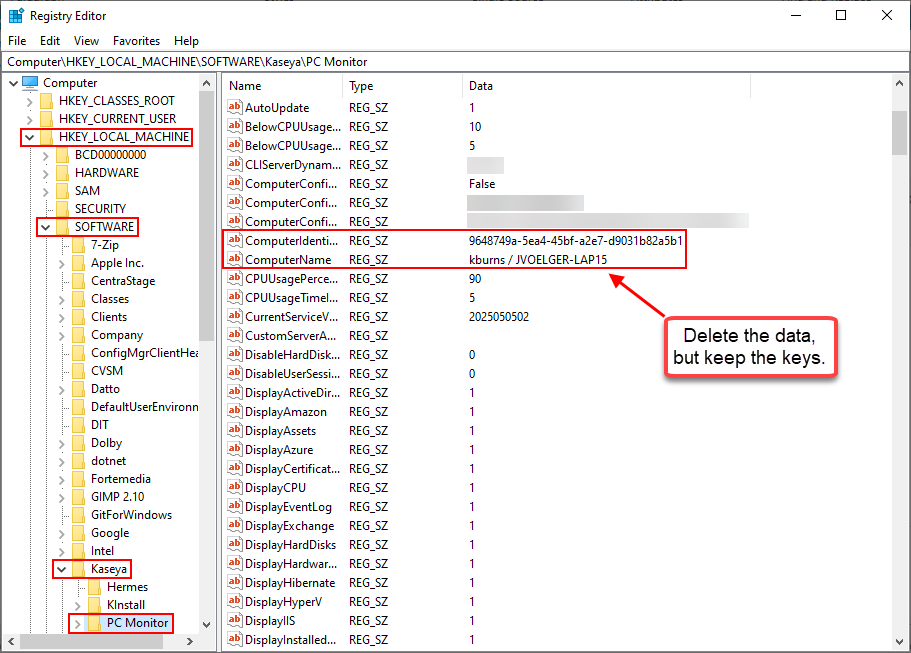911x653 pixels.
Task: Expand the HKEY_CURRENT_USER node
Action: tap(29, 119)
